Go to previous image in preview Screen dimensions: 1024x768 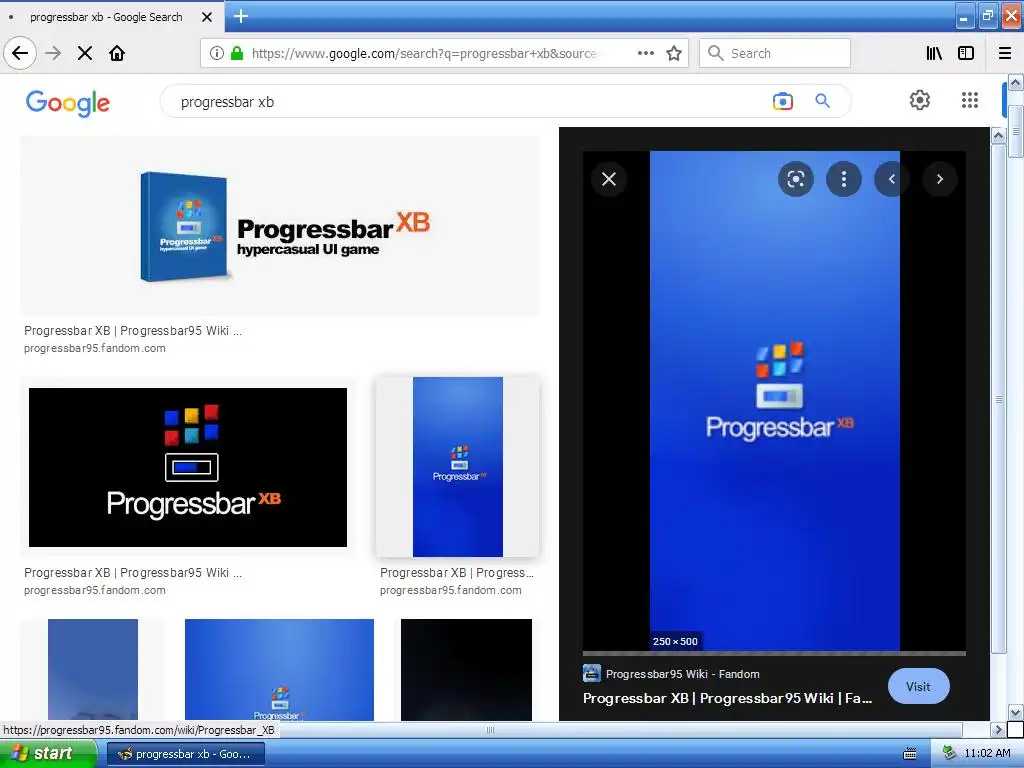pos(891,179)
